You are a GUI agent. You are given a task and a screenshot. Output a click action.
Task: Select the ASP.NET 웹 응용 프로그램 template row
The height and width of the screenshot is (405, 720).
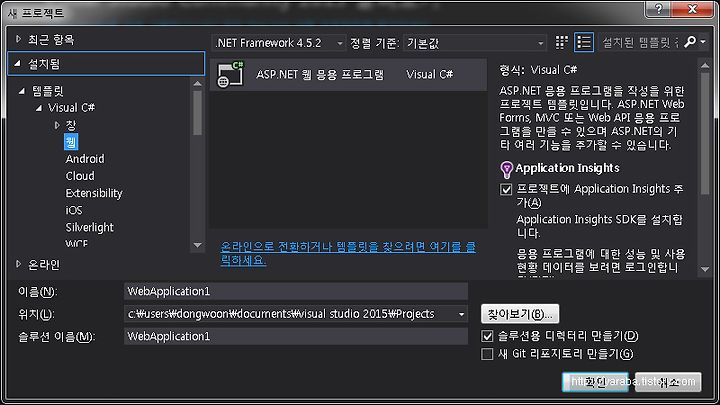click(x=348, y=74)
